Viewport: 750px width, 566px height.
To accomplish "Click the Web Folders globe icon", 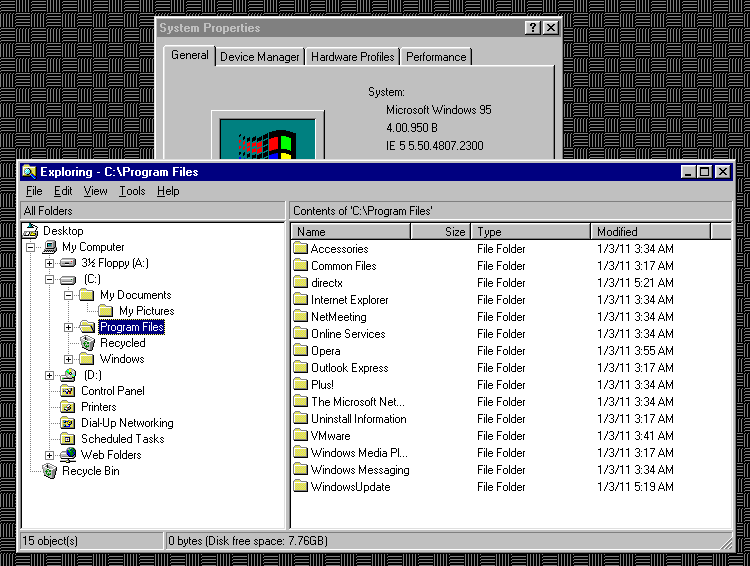I will (68, 455).
